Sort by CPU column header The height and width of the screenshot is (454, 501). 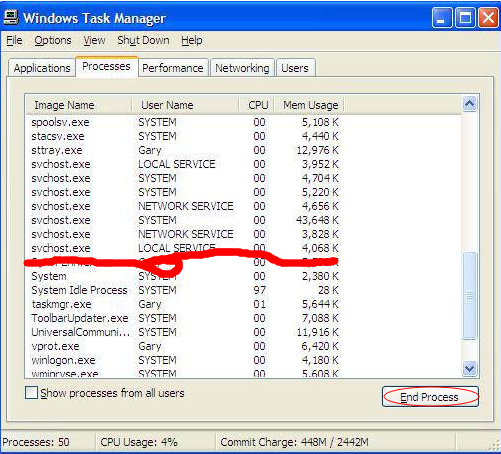[256, 105]
